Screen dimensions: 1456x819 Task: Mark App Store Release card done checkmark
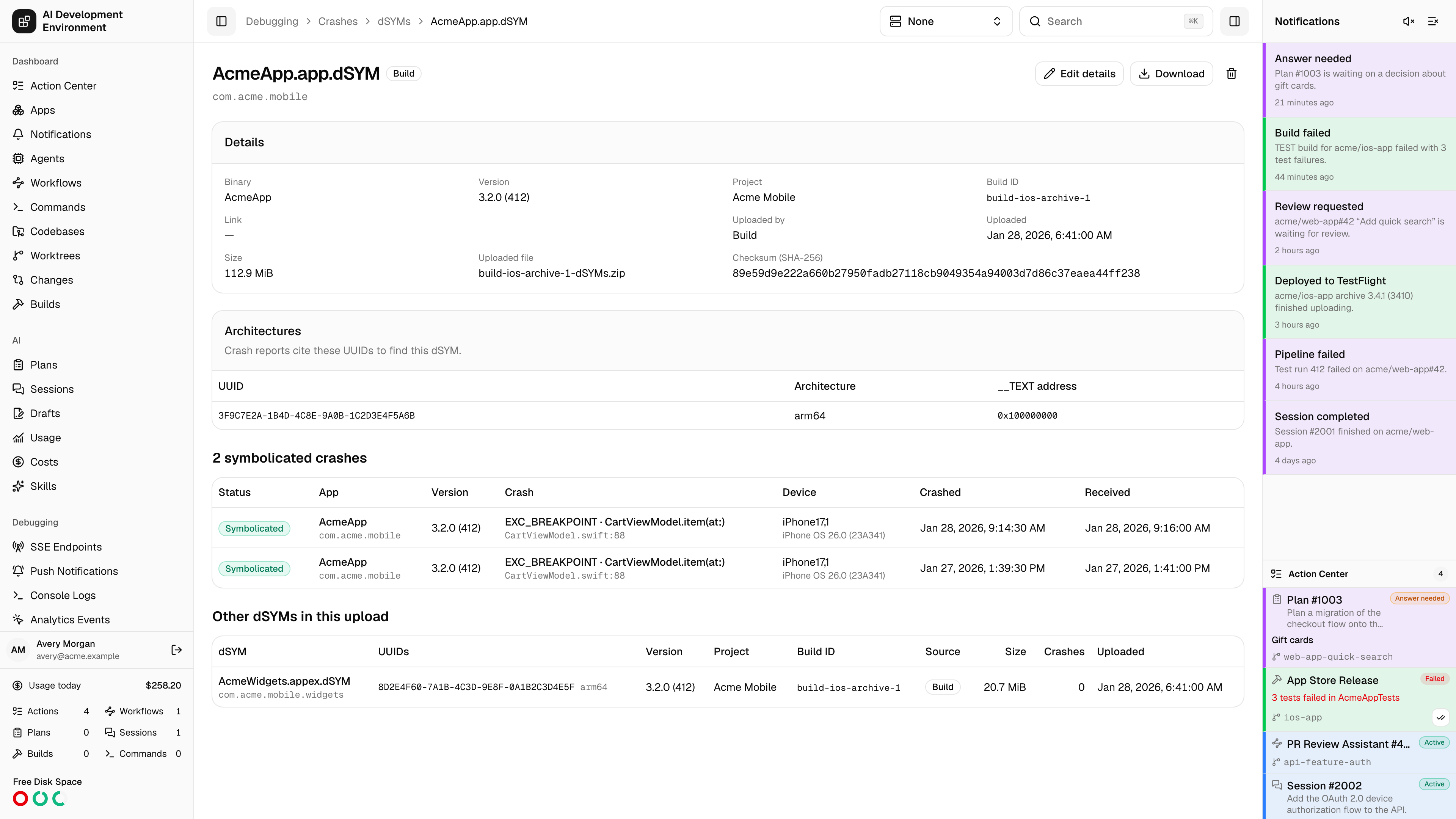(1441, 717)
